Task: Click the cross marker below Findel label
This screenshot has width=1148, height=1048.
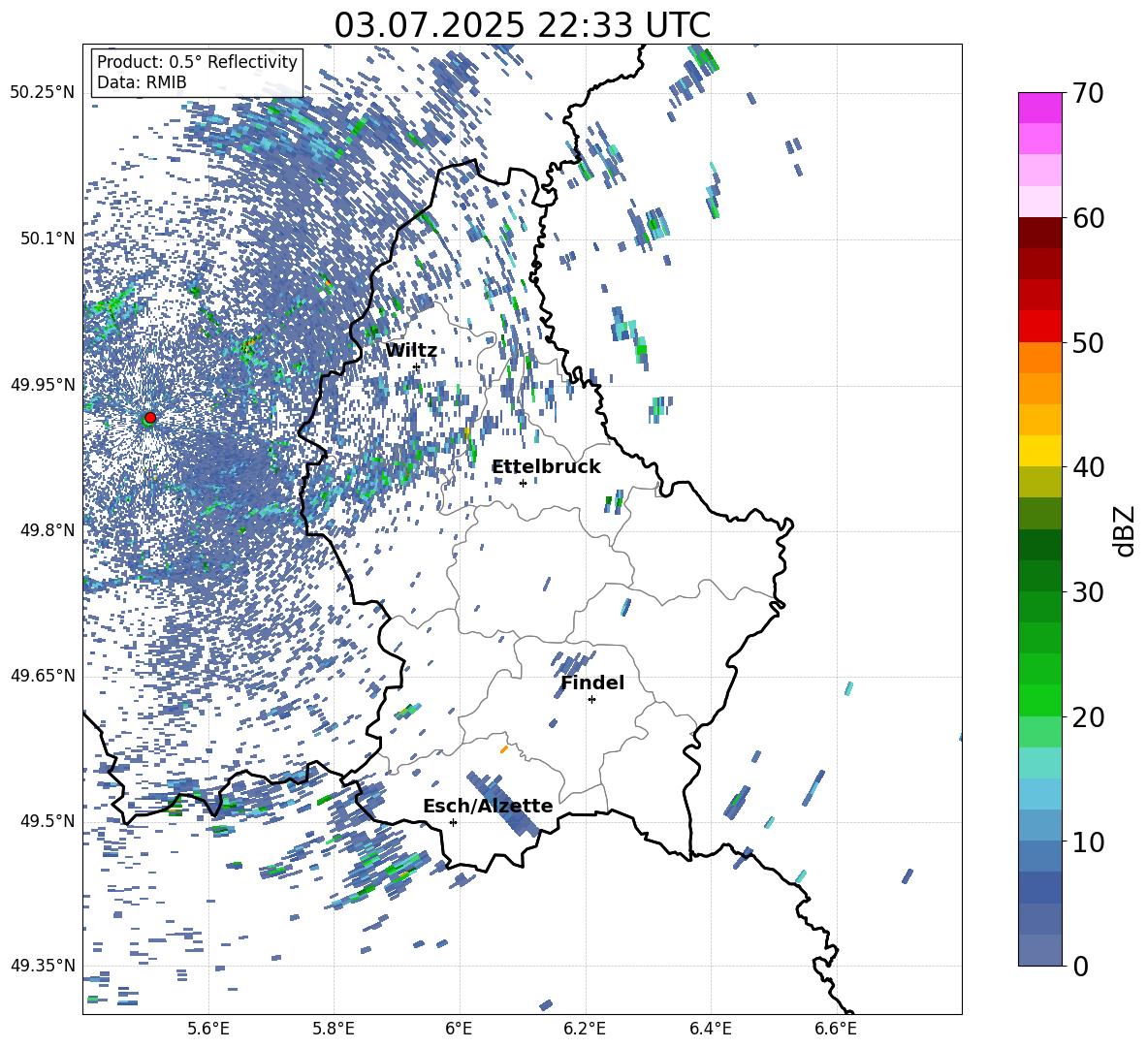Action: [x=591, y=700]
